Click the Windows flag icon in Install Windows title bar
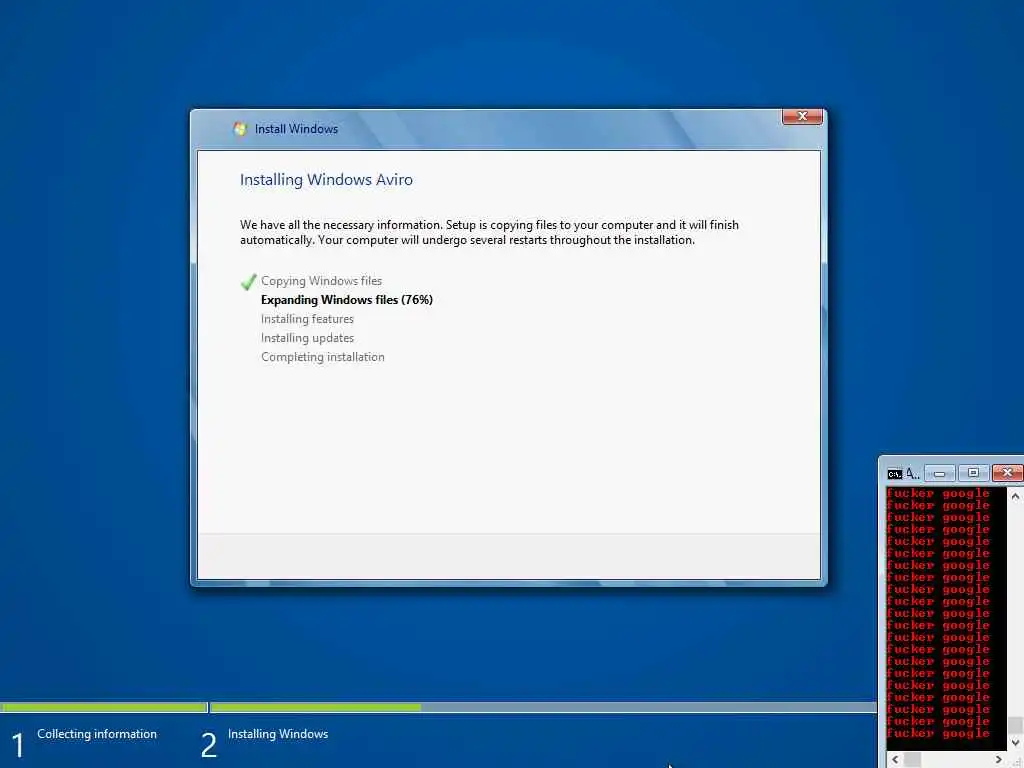Screen dimensions: 1024x768 tap(240, 129)
